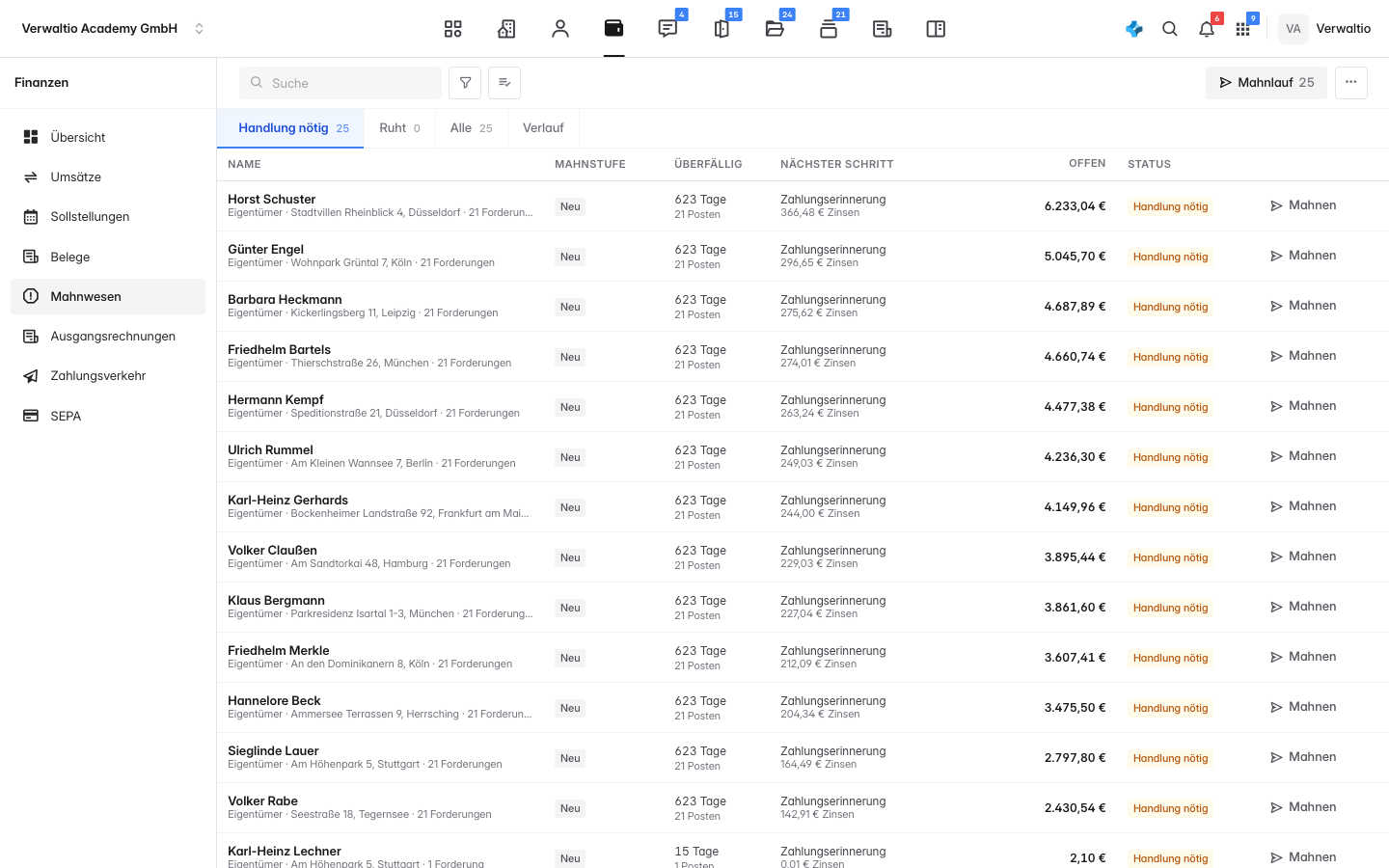Start the Mahnlauf 25 button
The height and width of the screenshot is (868, 1389).
click(1266, 83)
